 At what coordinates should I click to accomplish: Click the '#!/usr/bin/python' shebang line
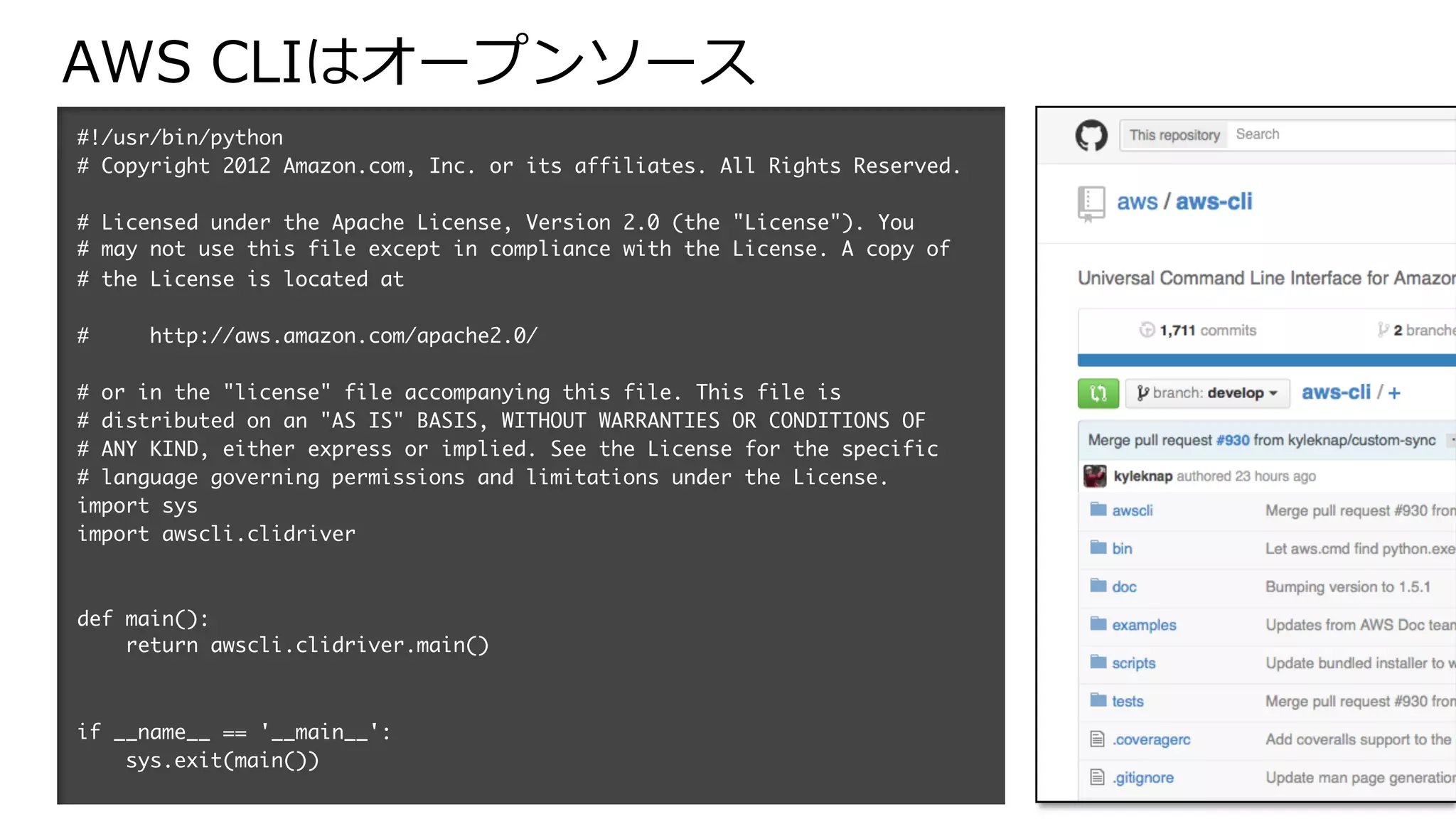click(180, 138)
